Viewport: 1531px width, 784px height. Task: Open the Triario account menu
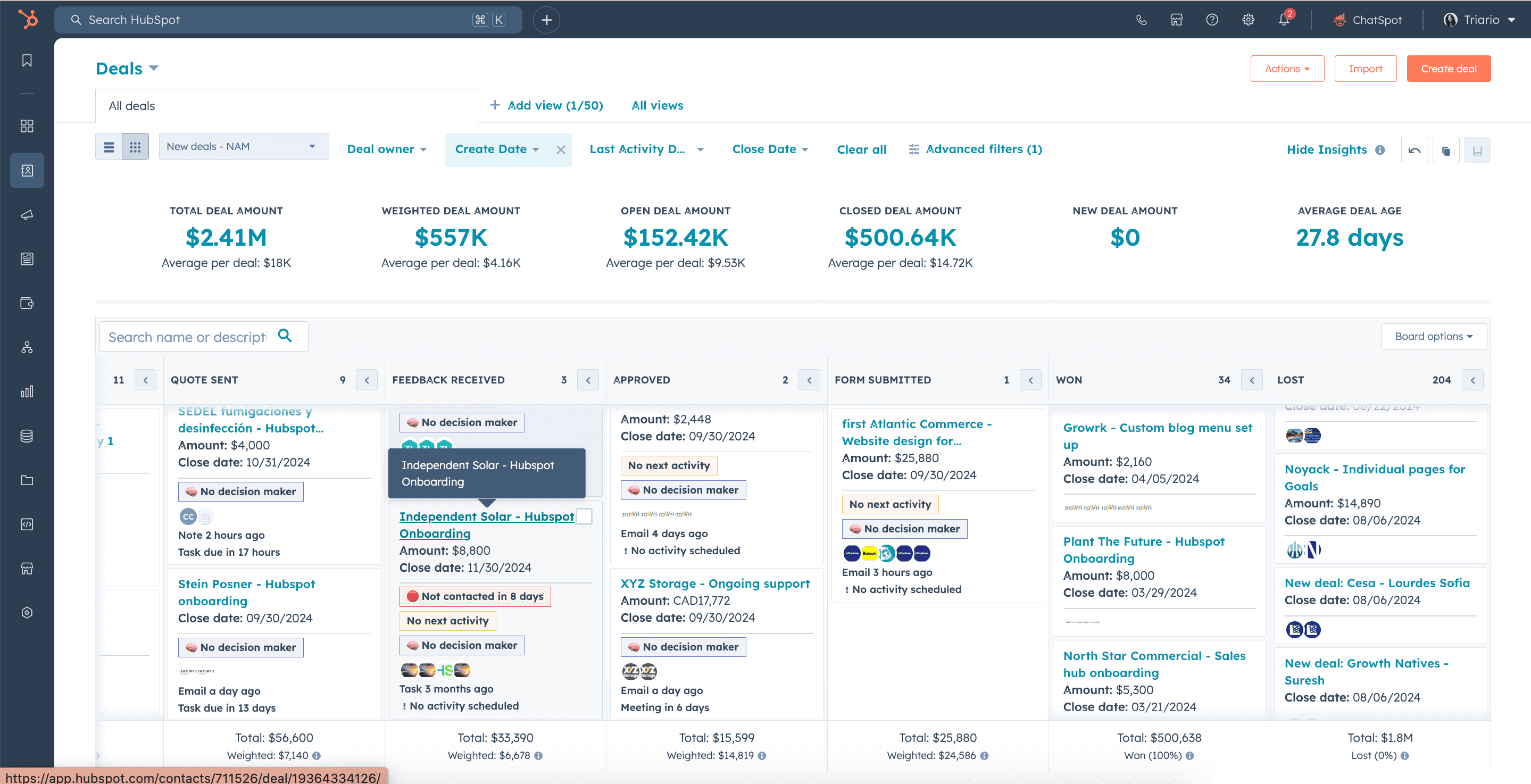[x=1479, y=20]
